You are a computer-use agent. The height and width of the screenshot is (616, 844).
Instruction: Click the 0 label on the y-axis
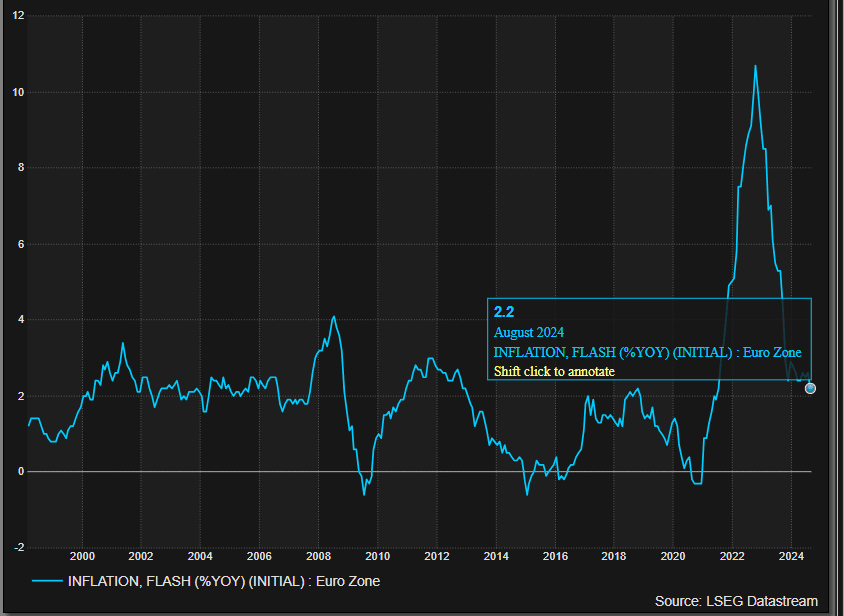pos(21,471)
